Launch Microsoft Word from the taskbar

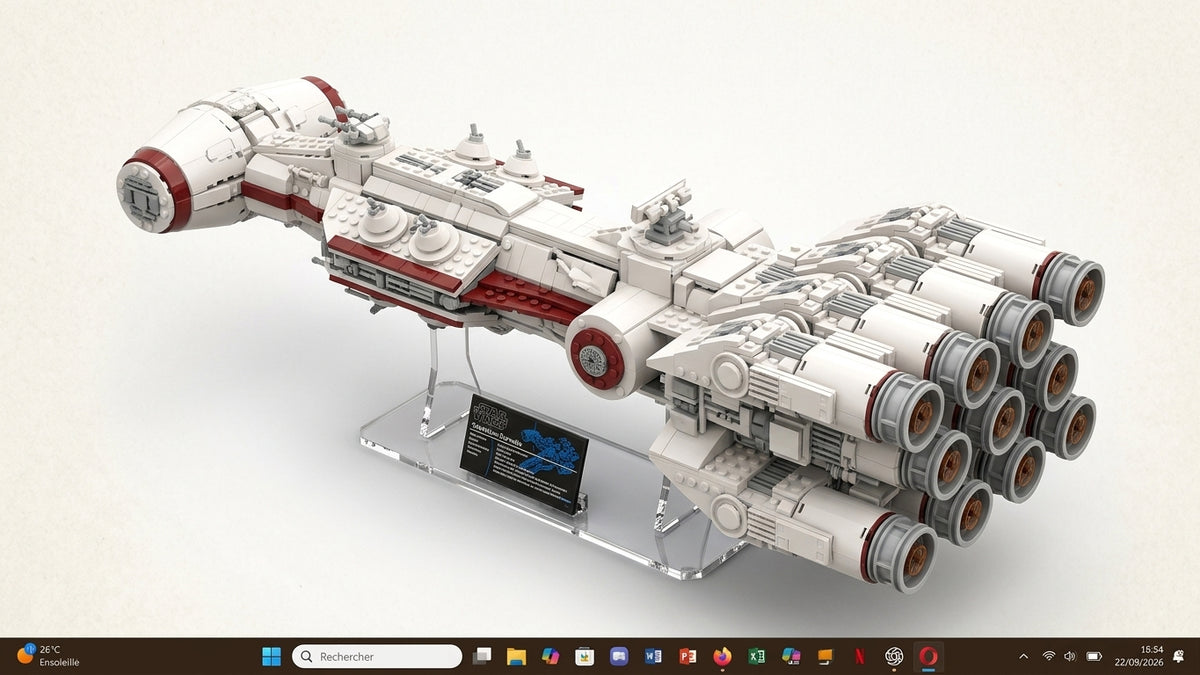pyautogui.click(x=654, y=656)
